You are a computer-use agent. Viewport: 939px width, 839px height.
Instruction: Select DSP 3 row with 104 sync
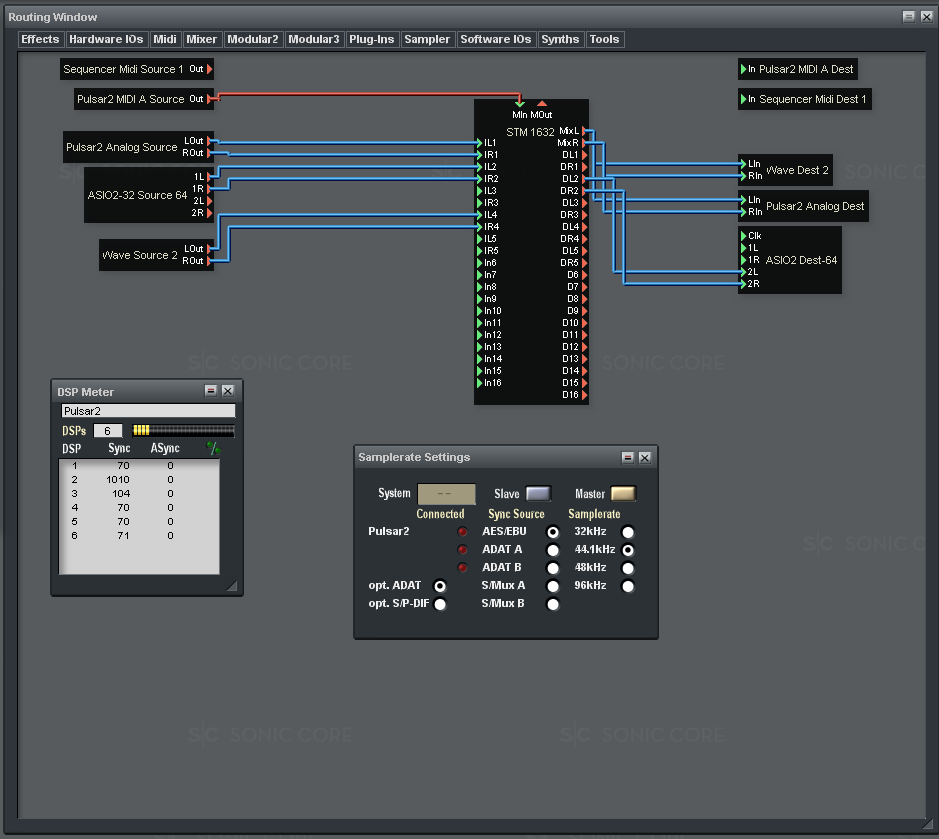(x=139, y=493)
